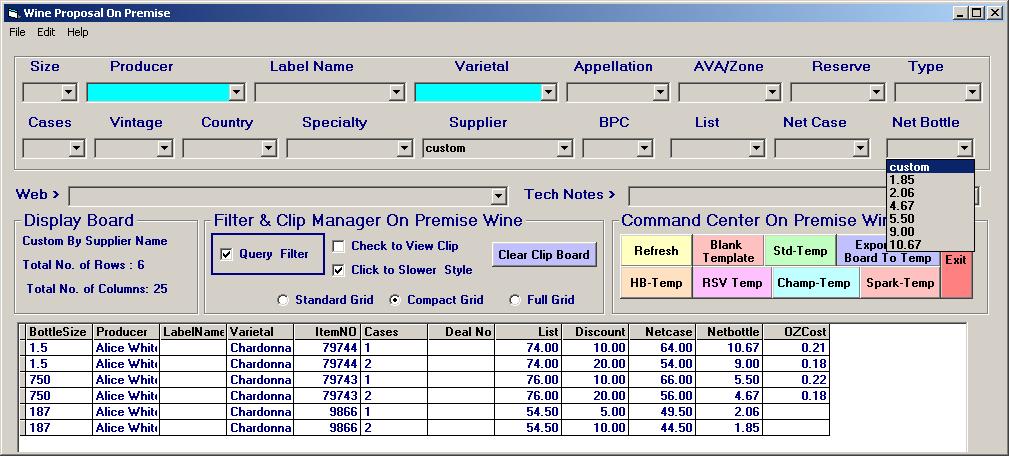
Task: Choose 9.00 in the Net Bottle list
Action: 930,232
